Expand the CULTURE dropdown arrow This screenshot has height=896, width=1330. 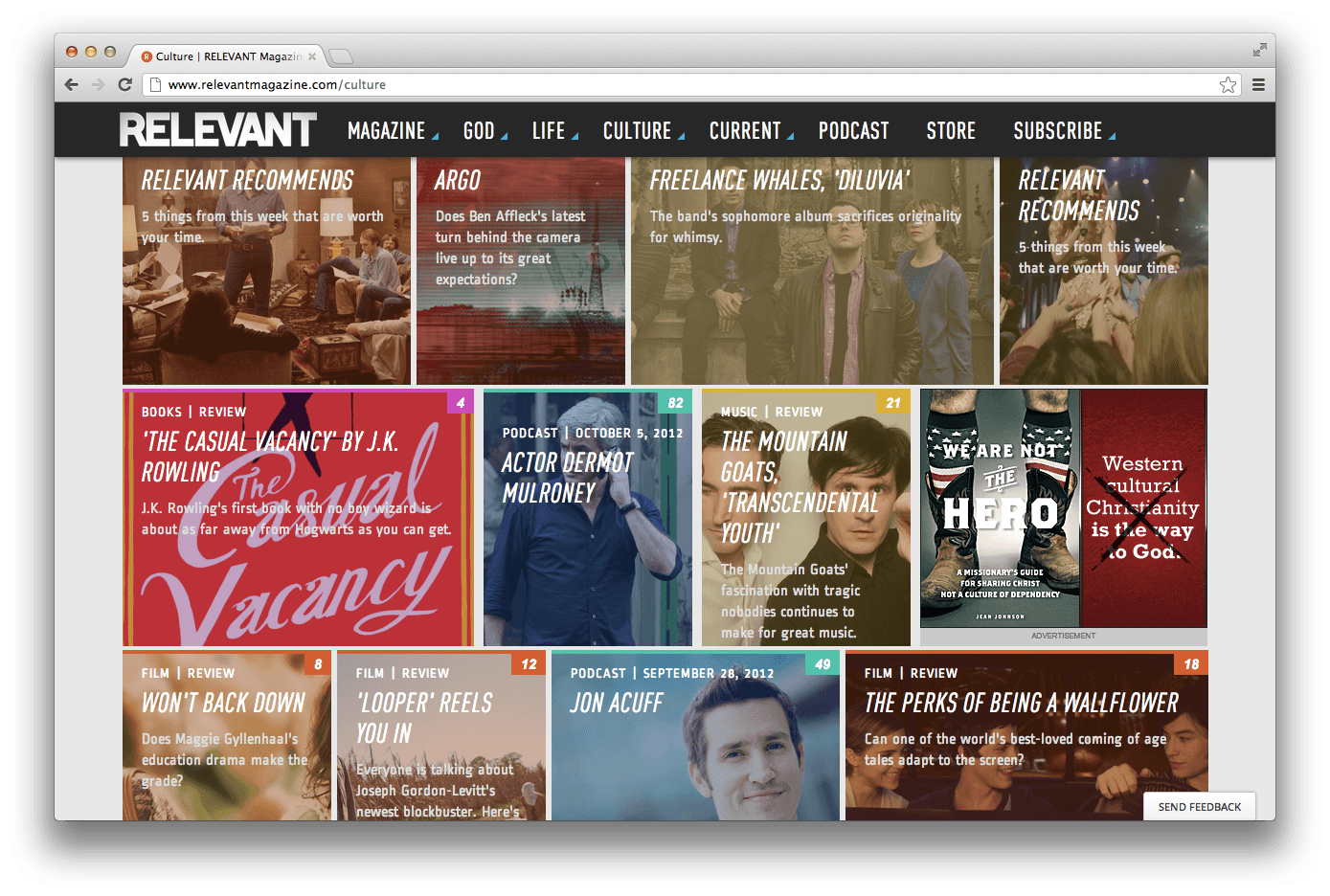(681, 137)
